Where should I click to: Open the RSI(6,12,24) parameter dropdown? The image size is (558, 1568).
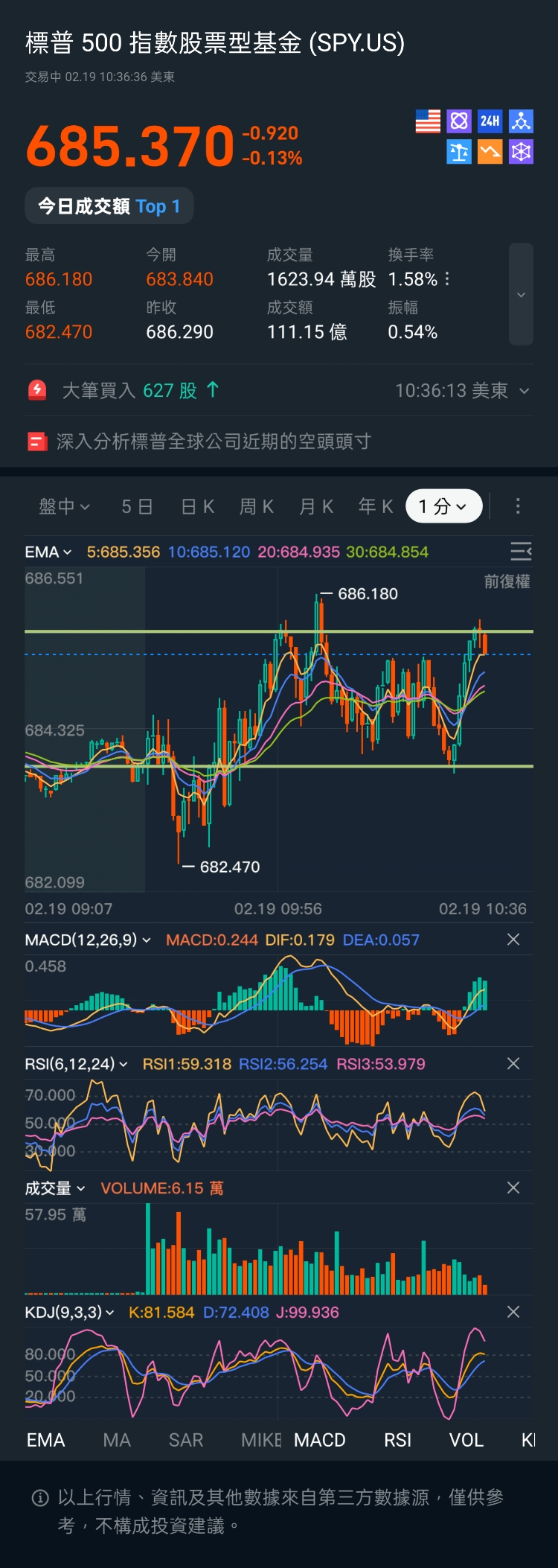[x=76, y=1064]
